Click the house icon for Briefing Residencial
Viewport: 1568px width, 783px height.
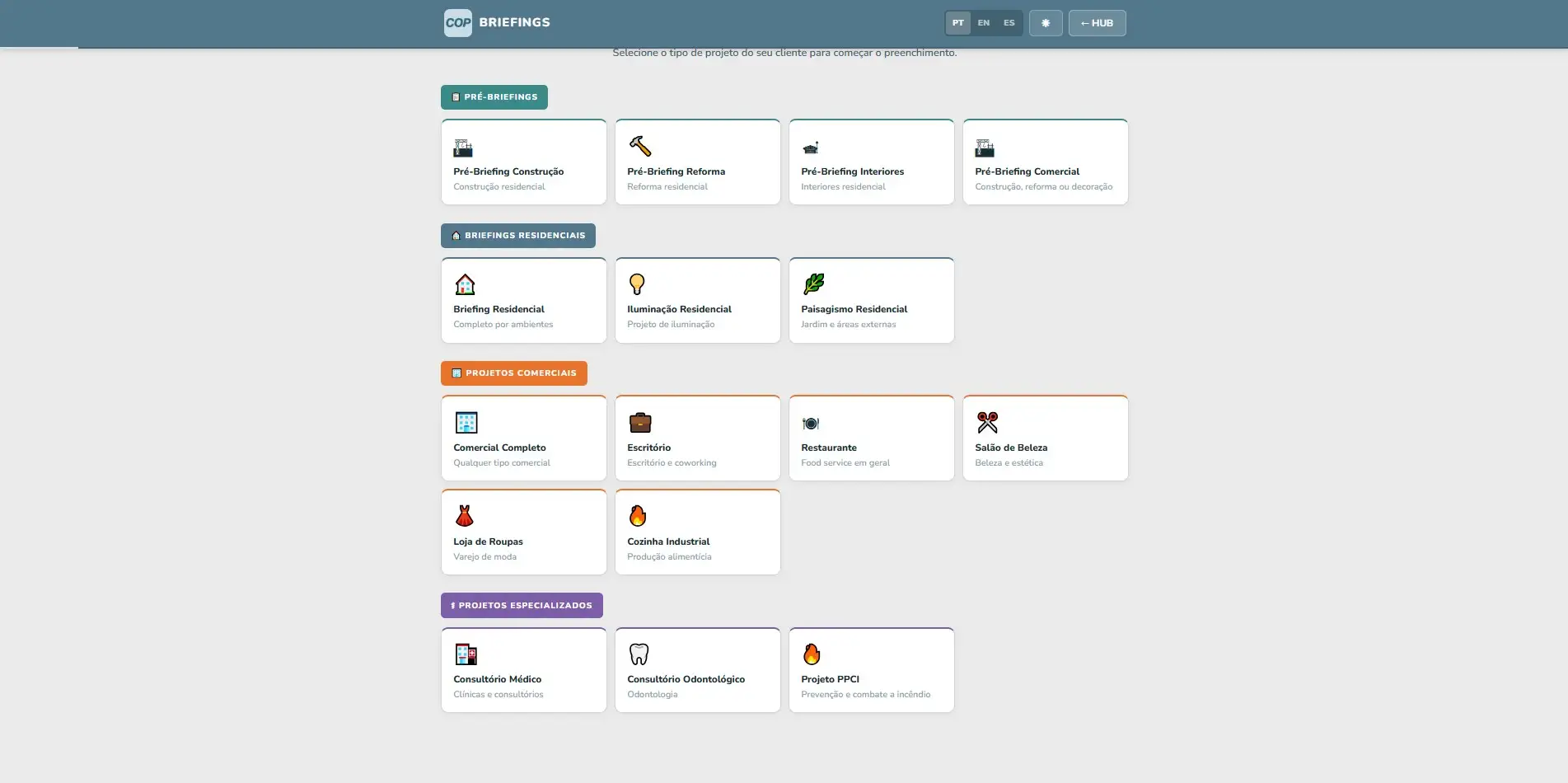[x=465, y=284]
